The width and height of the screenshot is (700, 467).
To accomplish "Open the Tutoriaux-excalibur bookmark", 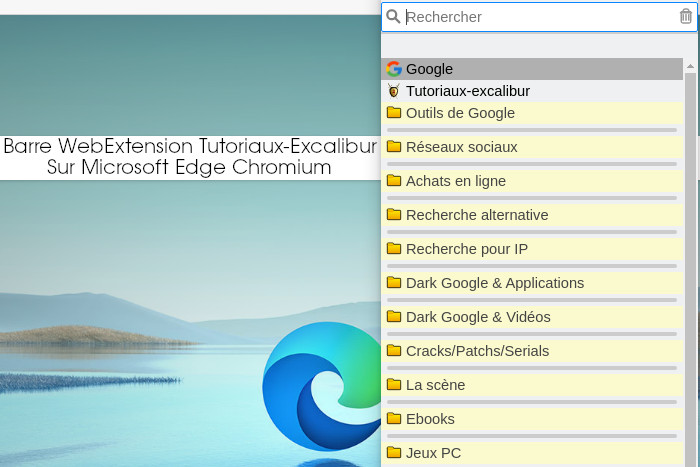I will point(532,91).
